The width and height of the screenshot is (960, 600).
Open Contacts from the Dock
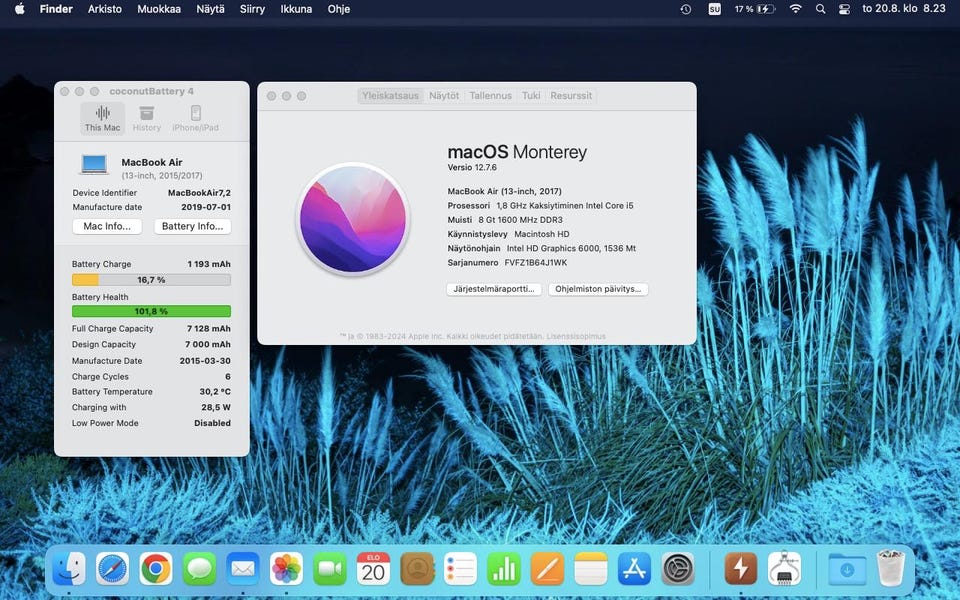coord(417,569)
